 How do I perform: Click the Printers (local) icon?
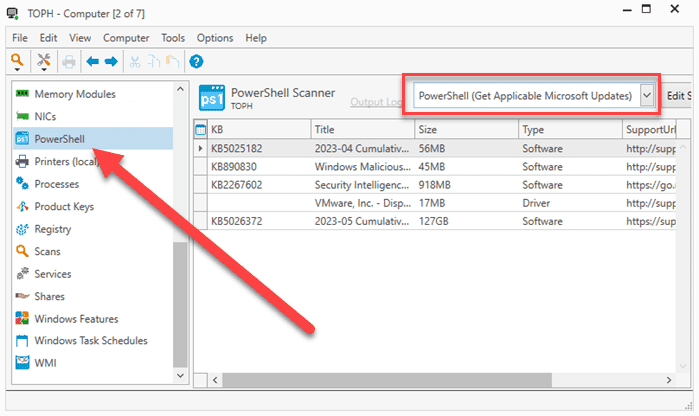pos(22,161)
